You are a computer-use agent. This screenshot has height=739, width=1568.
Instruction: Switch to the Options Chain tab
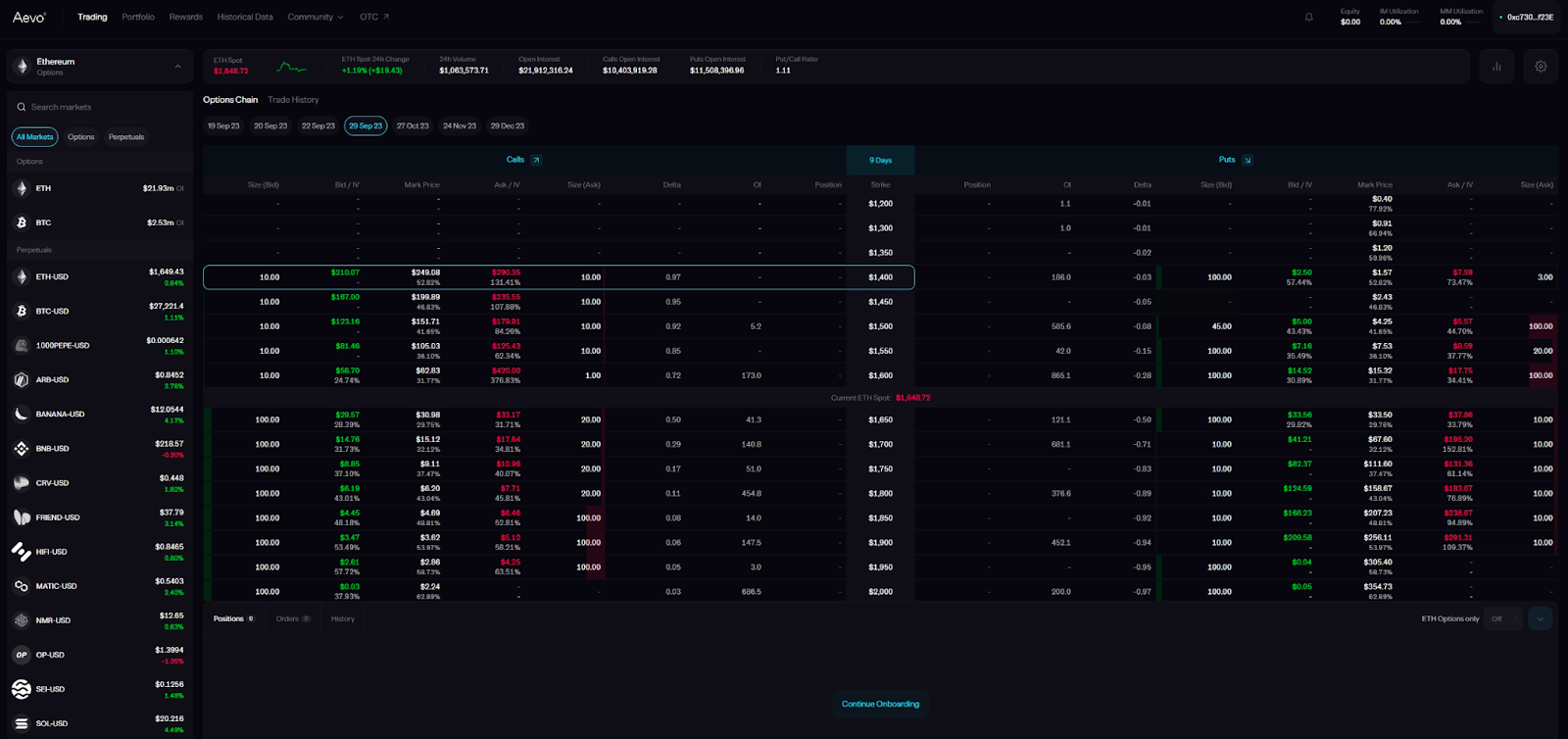(x=230, y=100)
